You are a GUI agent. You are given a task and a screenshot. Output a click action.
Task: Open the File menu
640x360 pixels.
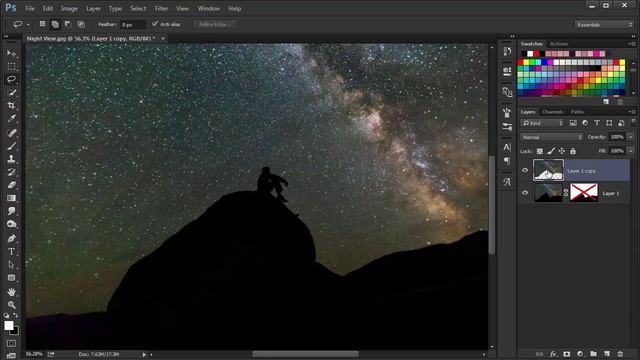point(30,8)
